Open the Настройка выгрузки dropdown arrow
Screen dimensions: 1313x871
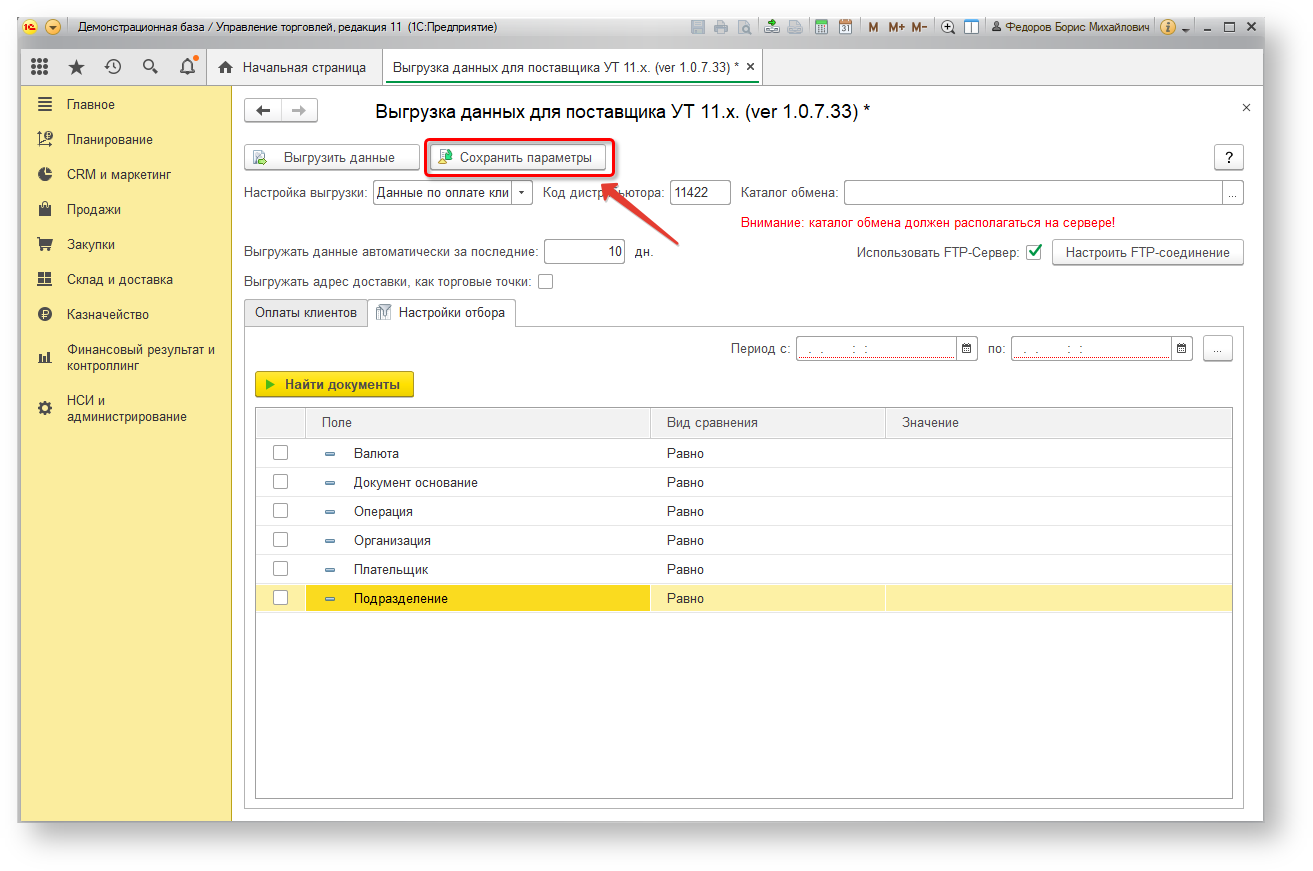521,193
